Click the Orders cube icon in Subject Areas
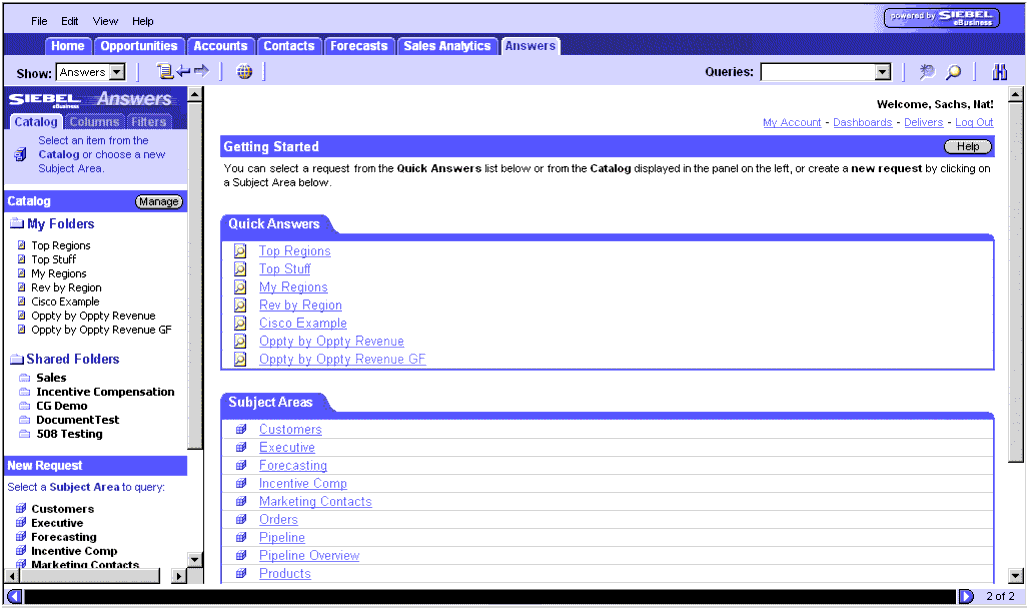Viewport: 1029px width, 610px height. click(241, 519)
